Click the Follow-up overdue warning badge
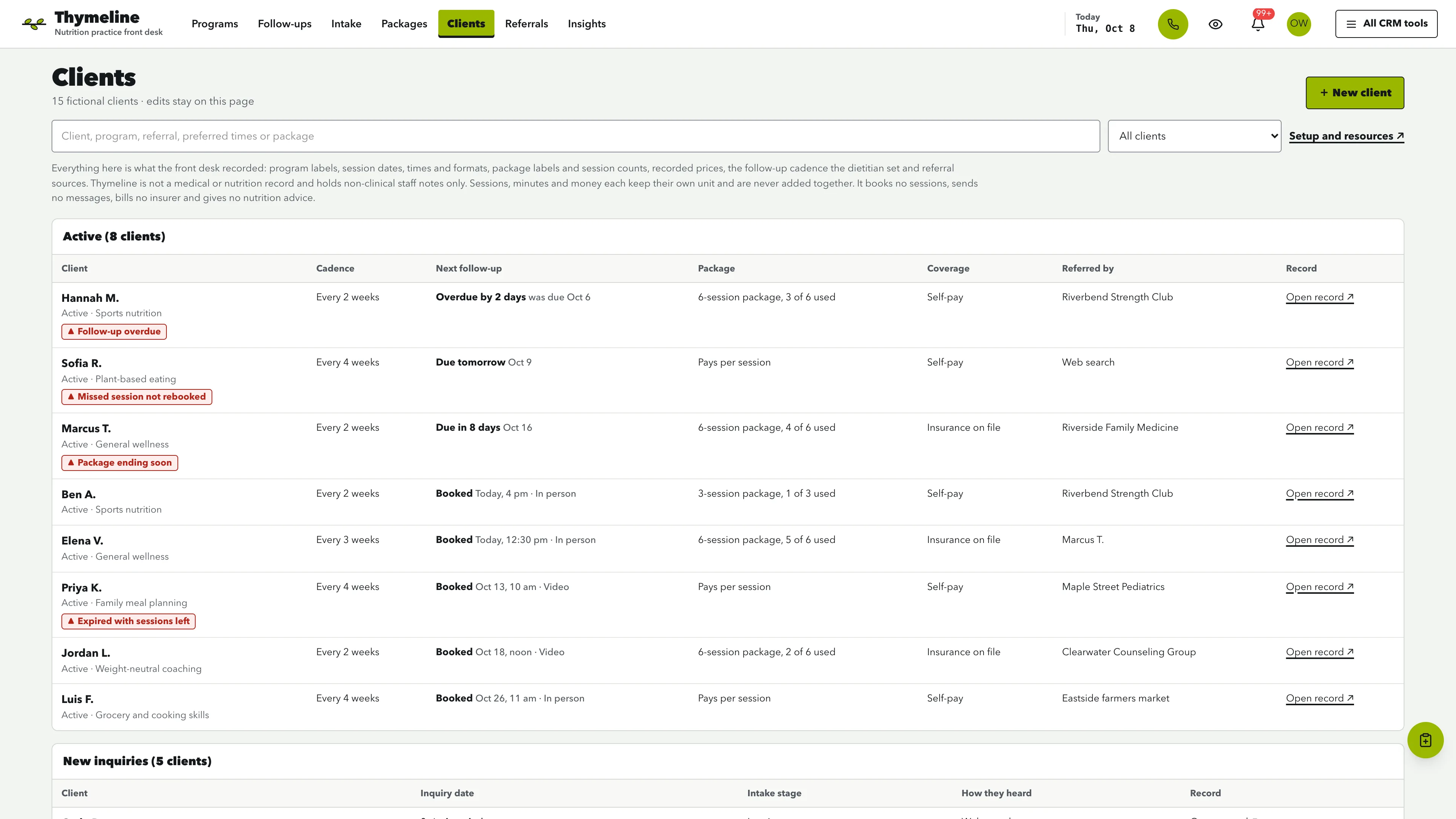The width and height of the screenshot is (1456, 819). point(114,331)
